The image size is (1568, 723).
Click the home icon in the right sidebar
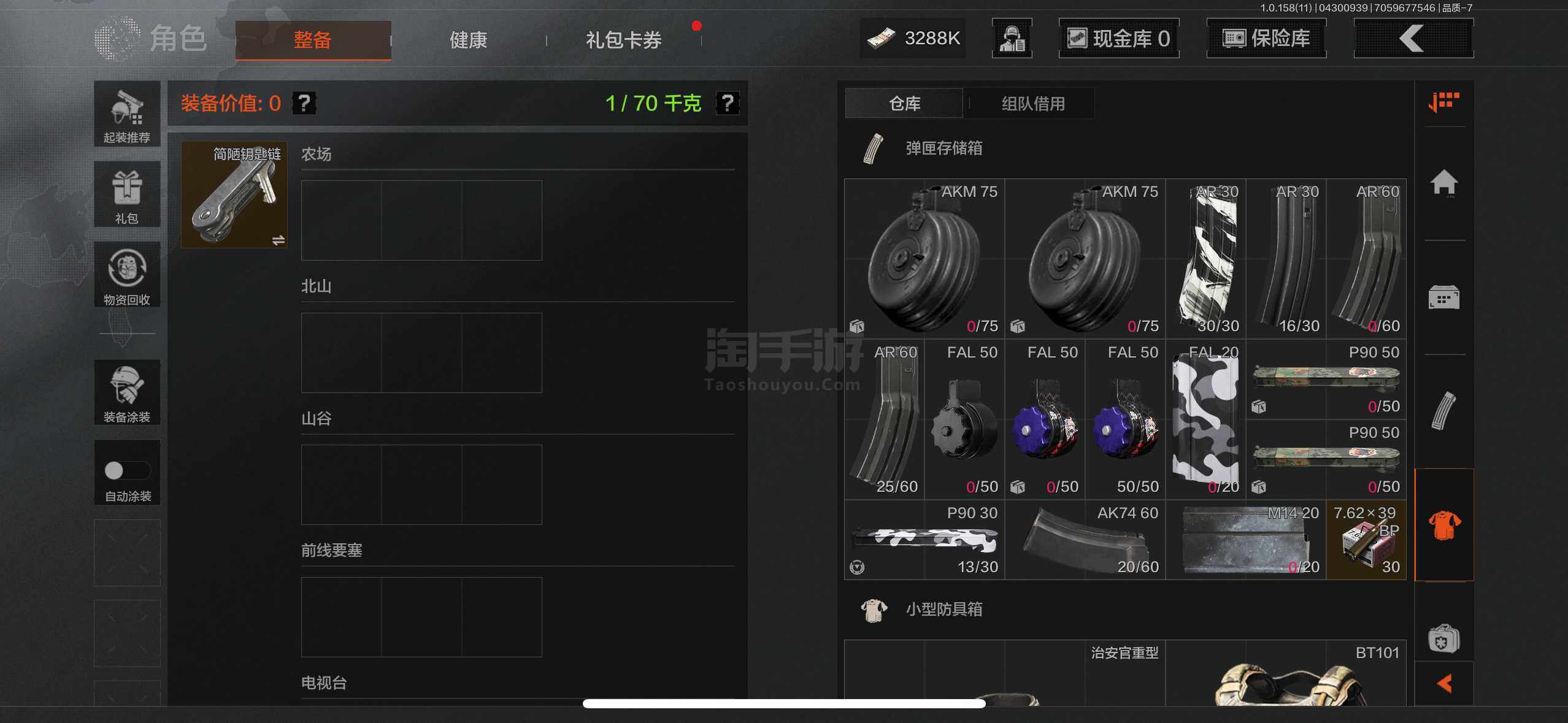tap(1444, 183)
